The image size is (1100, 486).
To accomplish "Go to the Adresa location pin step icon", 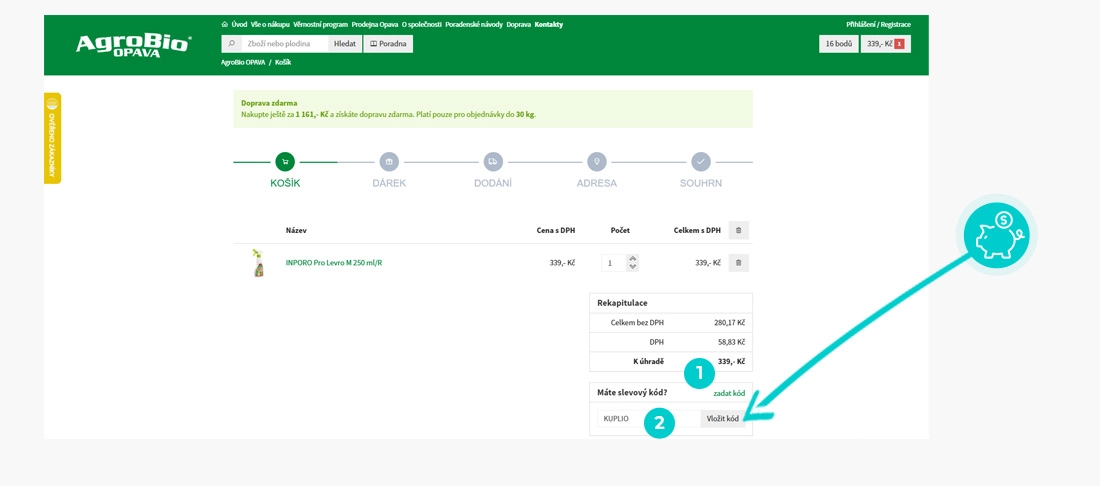I will [x=597, y=162].
